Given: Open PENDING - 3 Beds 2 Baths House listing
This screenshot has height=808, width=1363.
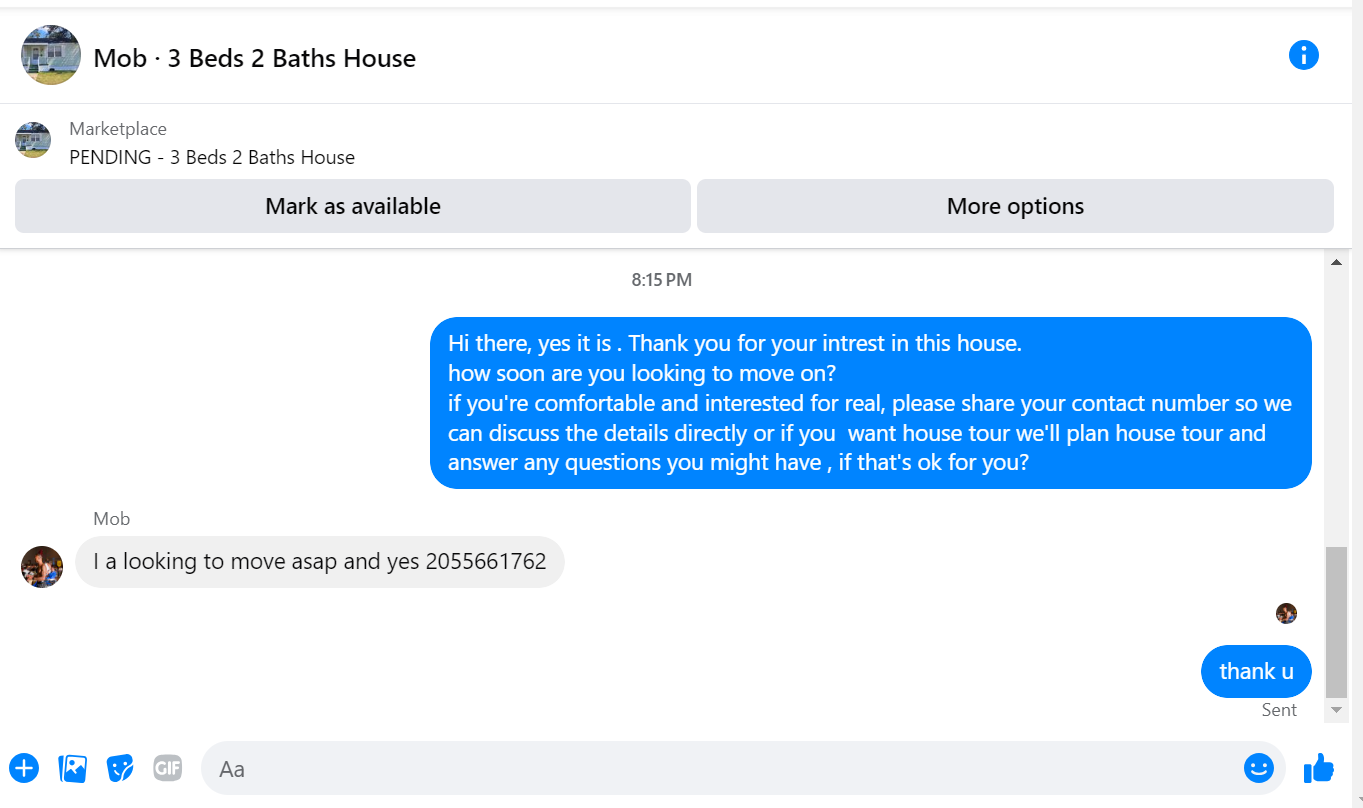Looking at the screenshot, I should click(x=212, y=157).
